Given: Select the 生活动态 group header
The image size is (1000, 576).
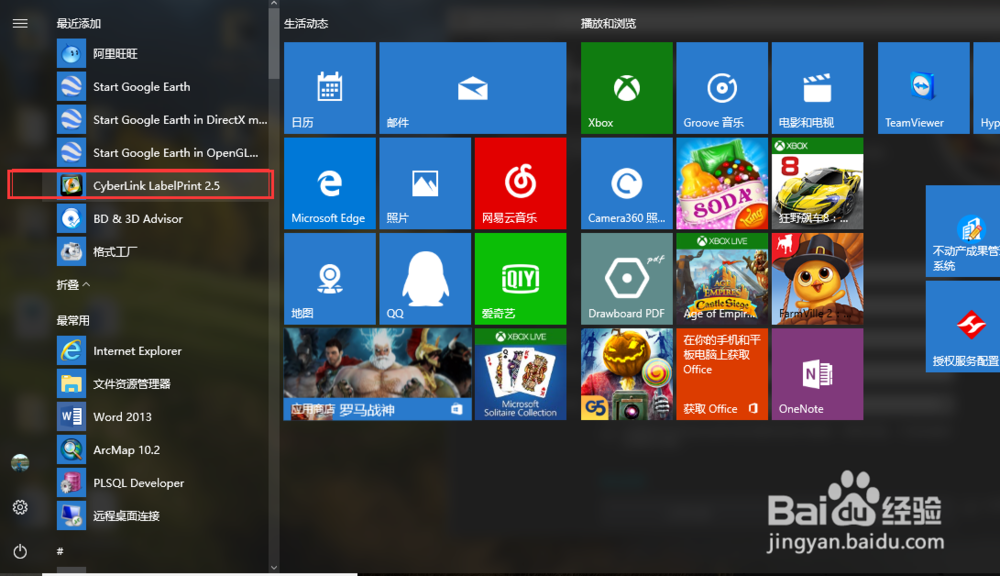Looking at the screenshot, I should pos(306,24).
